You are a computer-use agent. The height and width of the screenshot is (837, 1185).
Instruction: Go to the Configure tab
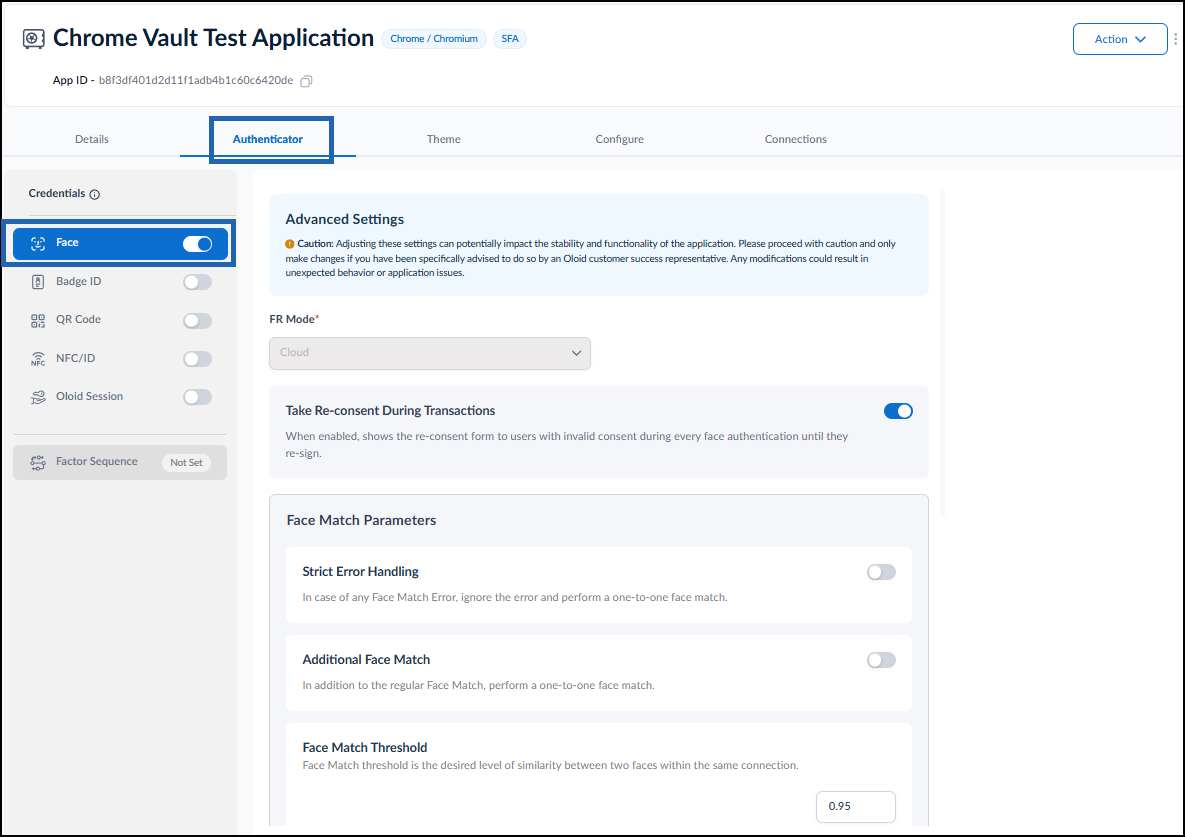(x=619, y=139)
